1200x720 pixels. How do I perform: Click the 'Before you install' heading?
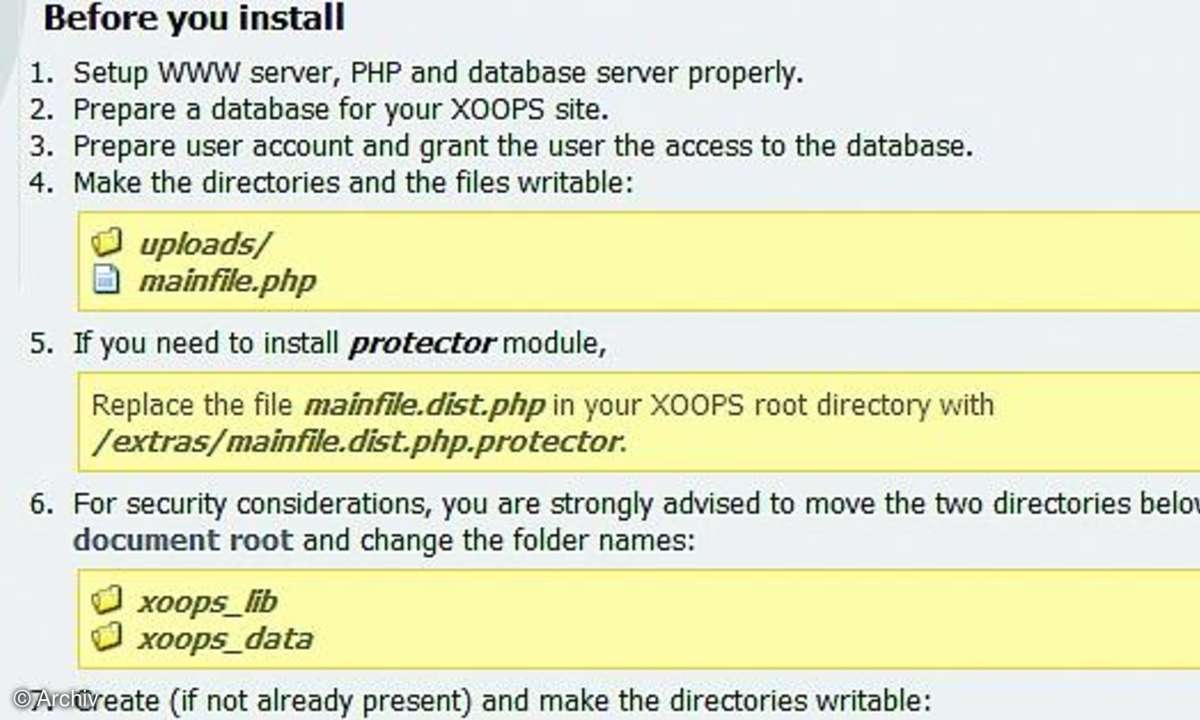coord(194,17)
